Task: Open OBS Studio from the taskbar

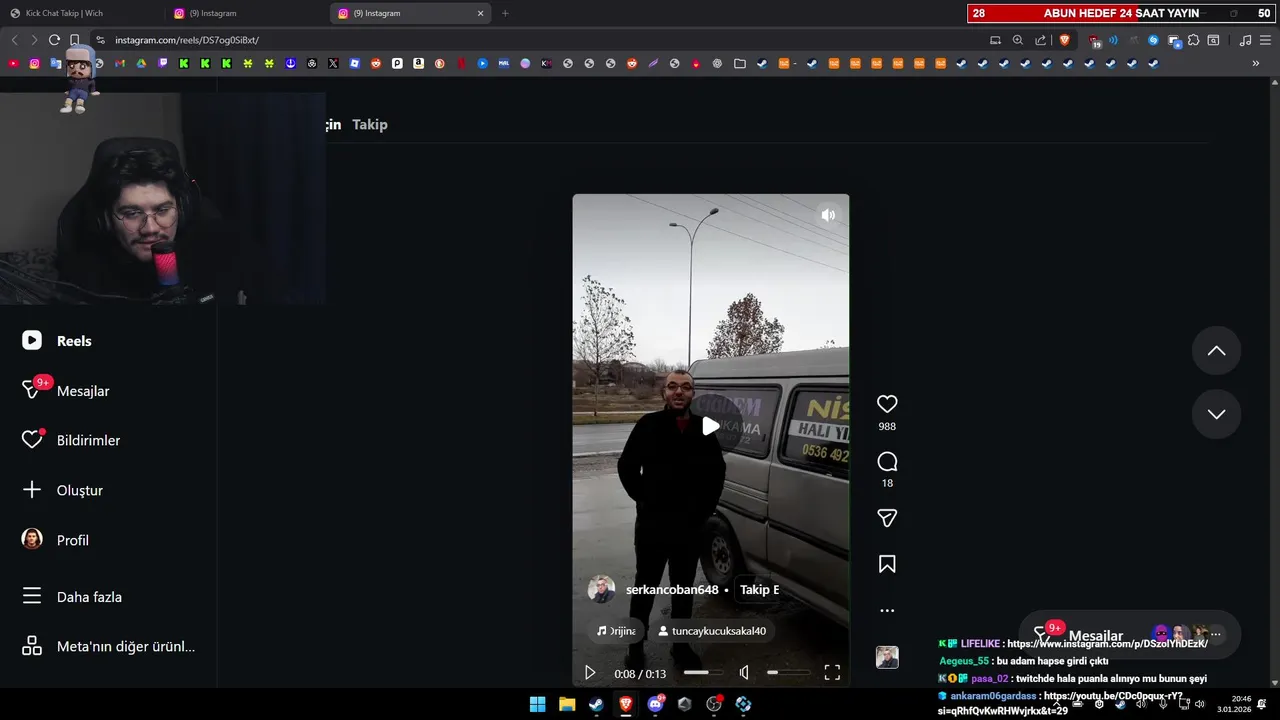Action: tap(714, 704)
